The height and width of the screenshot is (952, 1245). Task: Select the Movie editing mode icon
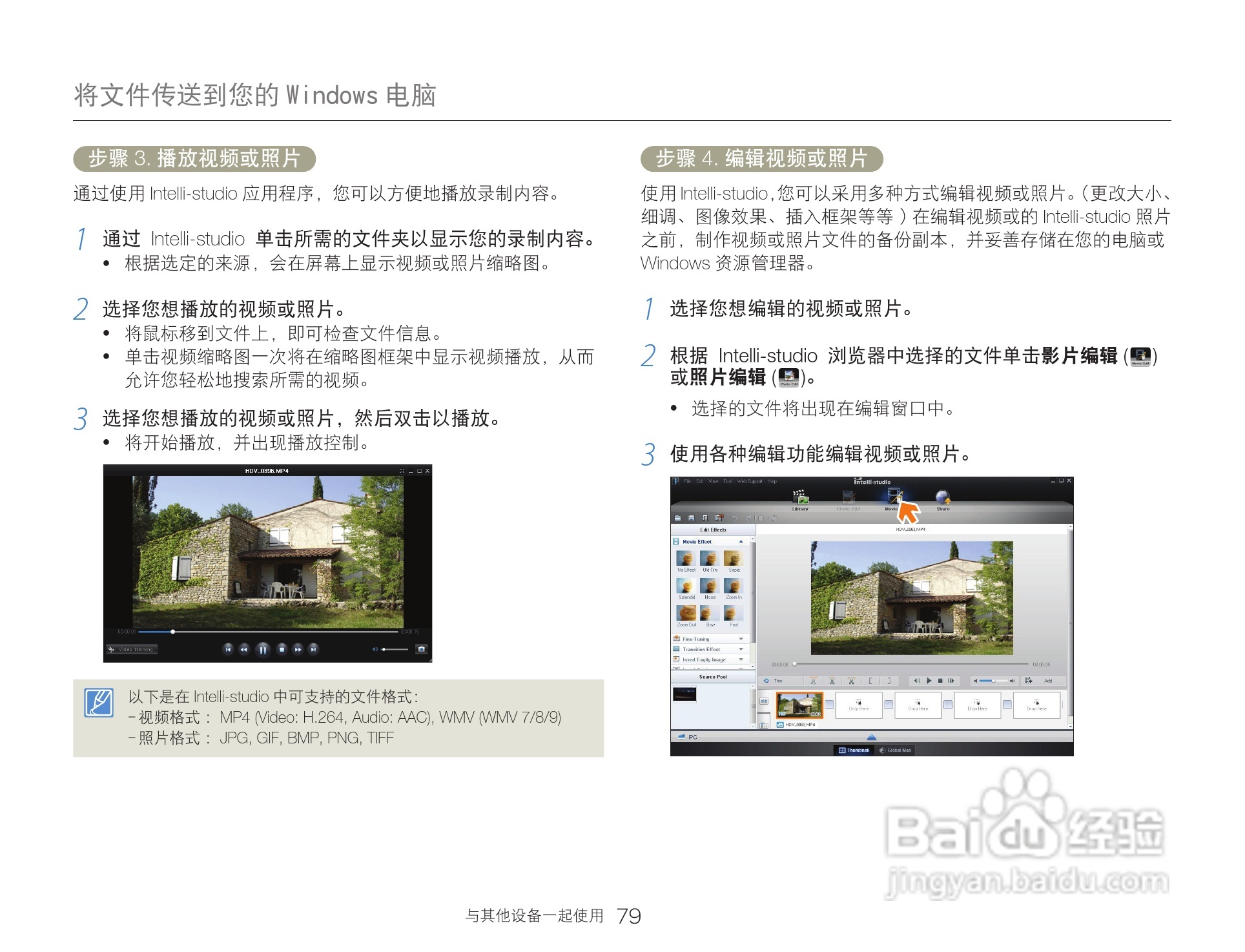tap(894, 497)
